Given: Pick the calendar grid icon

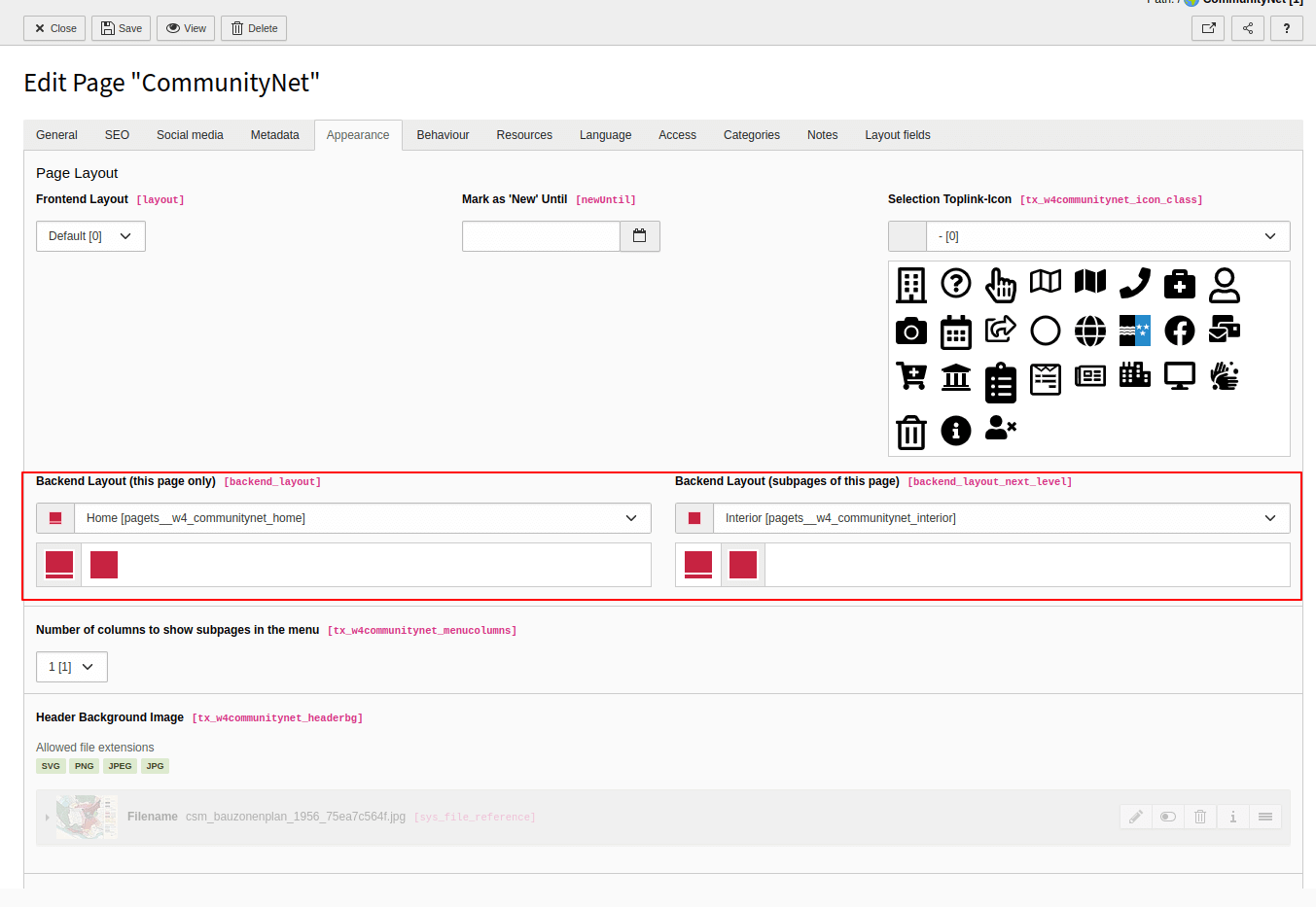Looking at the screenshot, I should [956, 332].
